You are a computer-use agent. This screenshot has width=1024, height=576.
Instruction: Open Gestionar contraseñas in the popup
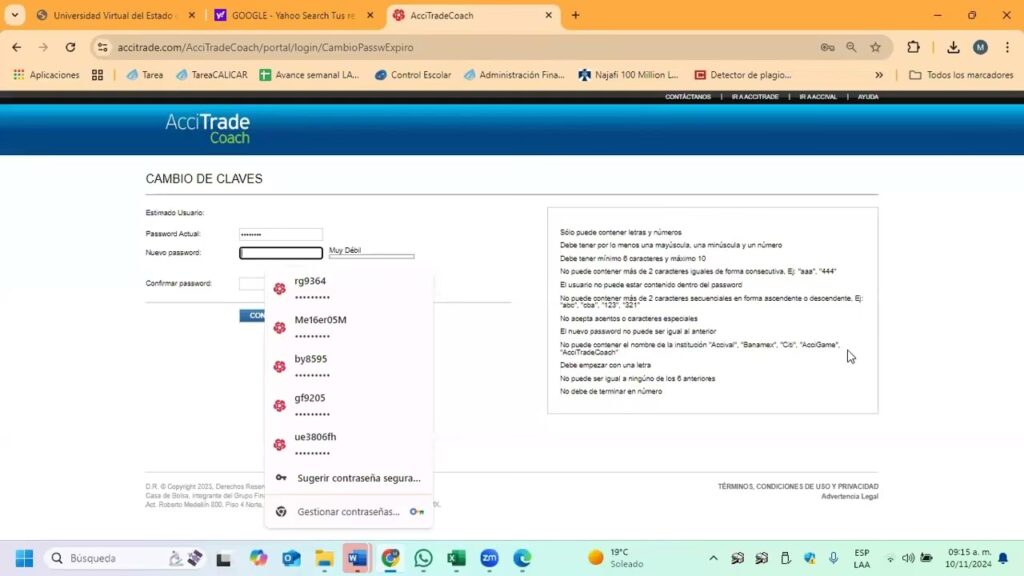pos(348,512)
